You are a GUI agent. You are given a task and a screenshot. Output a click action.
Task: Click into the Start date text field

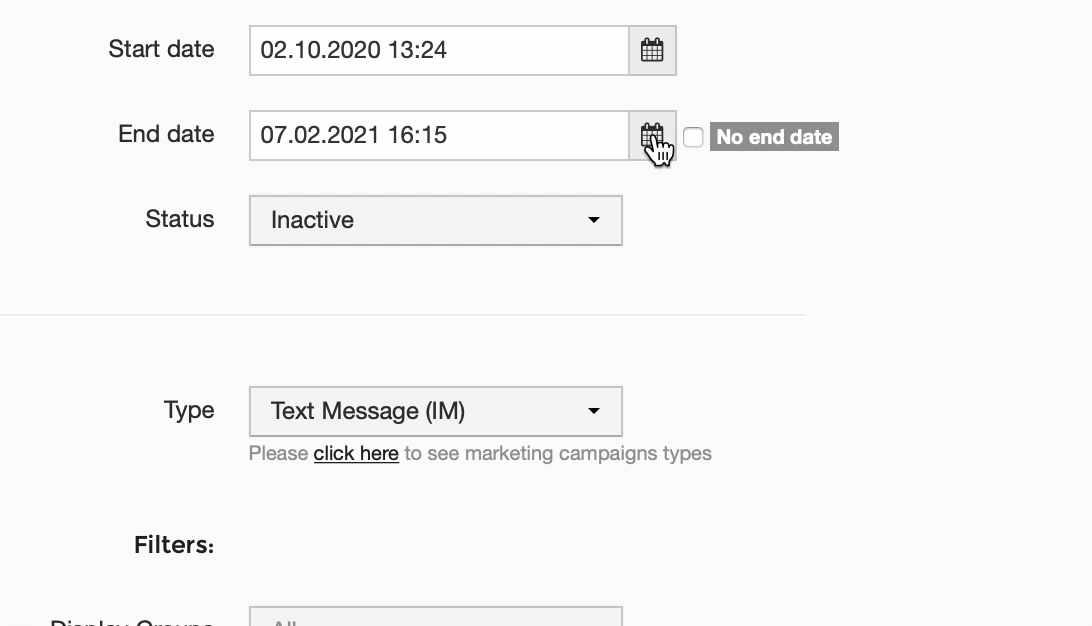coord(438,50)
